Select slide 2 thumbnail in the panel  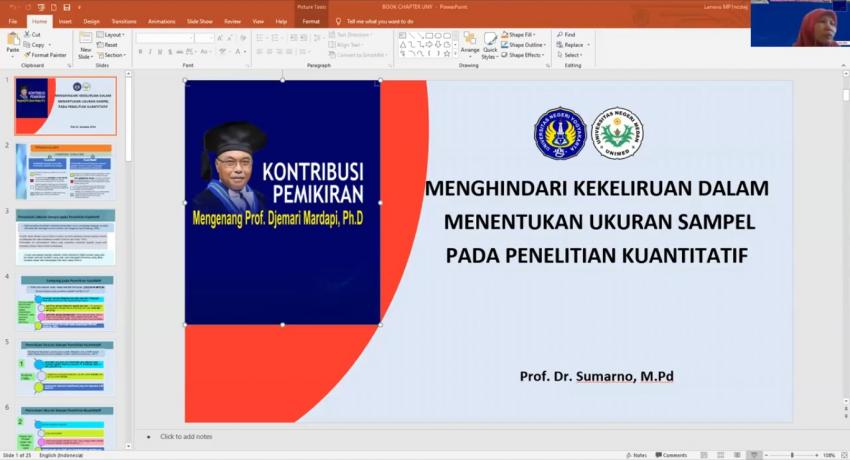point(65,171)
